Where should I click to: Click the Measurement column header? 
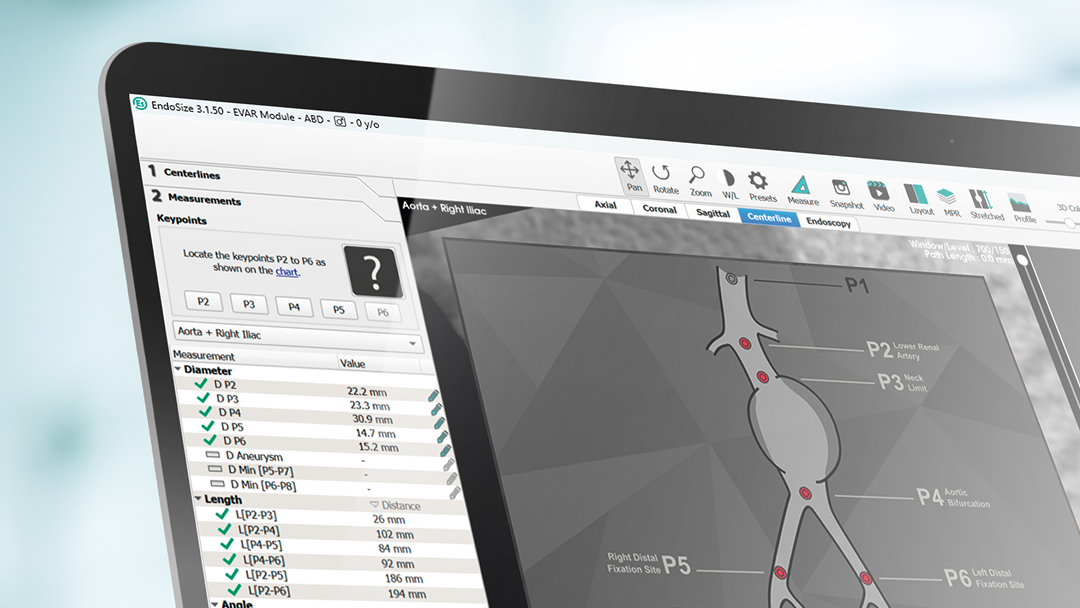(x=255, y=358)
